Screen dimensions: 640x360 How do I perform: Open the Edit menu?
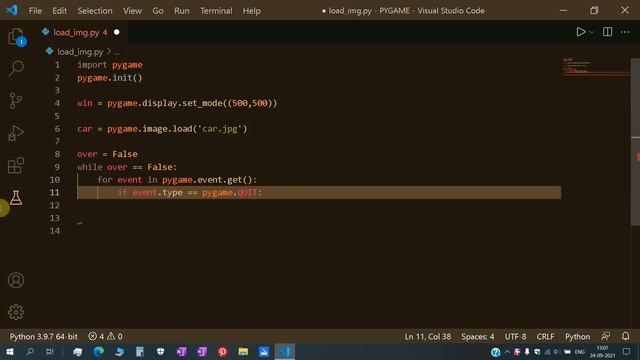point(59,11)
